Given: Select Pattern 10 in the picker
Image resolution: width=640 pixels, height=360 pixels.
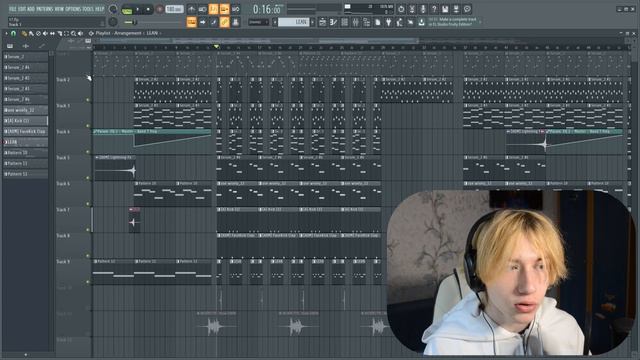Looking at the screenshot, I should 25,153.
